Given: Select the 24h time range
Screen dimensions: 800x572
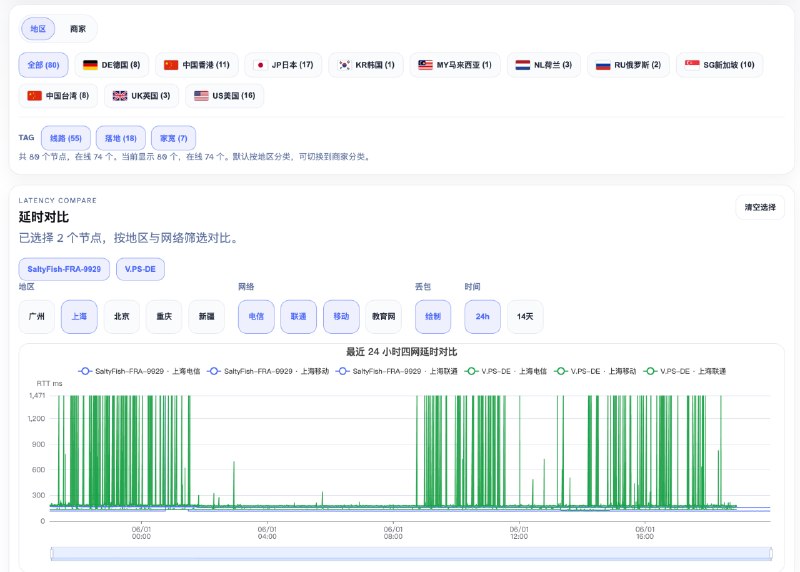Looking at the screenshot, I should tap(482, 316).
